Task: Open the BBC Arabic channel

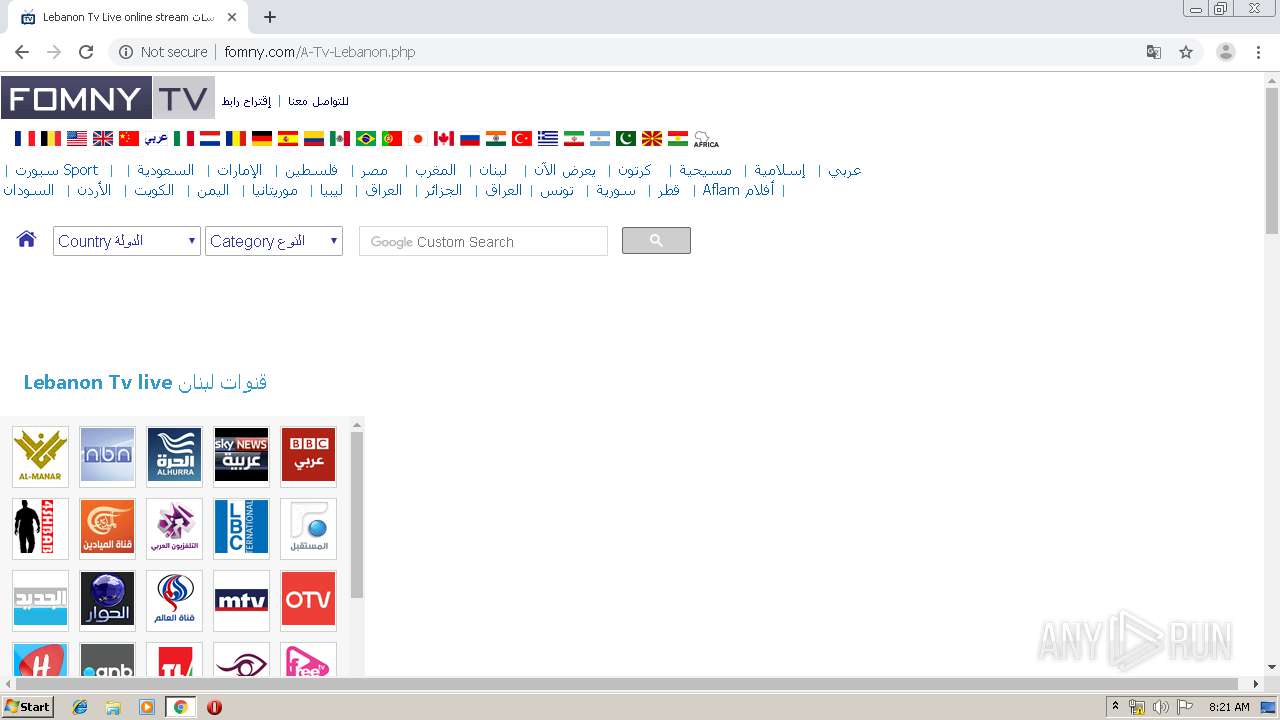Action: (x=308, y=456)
